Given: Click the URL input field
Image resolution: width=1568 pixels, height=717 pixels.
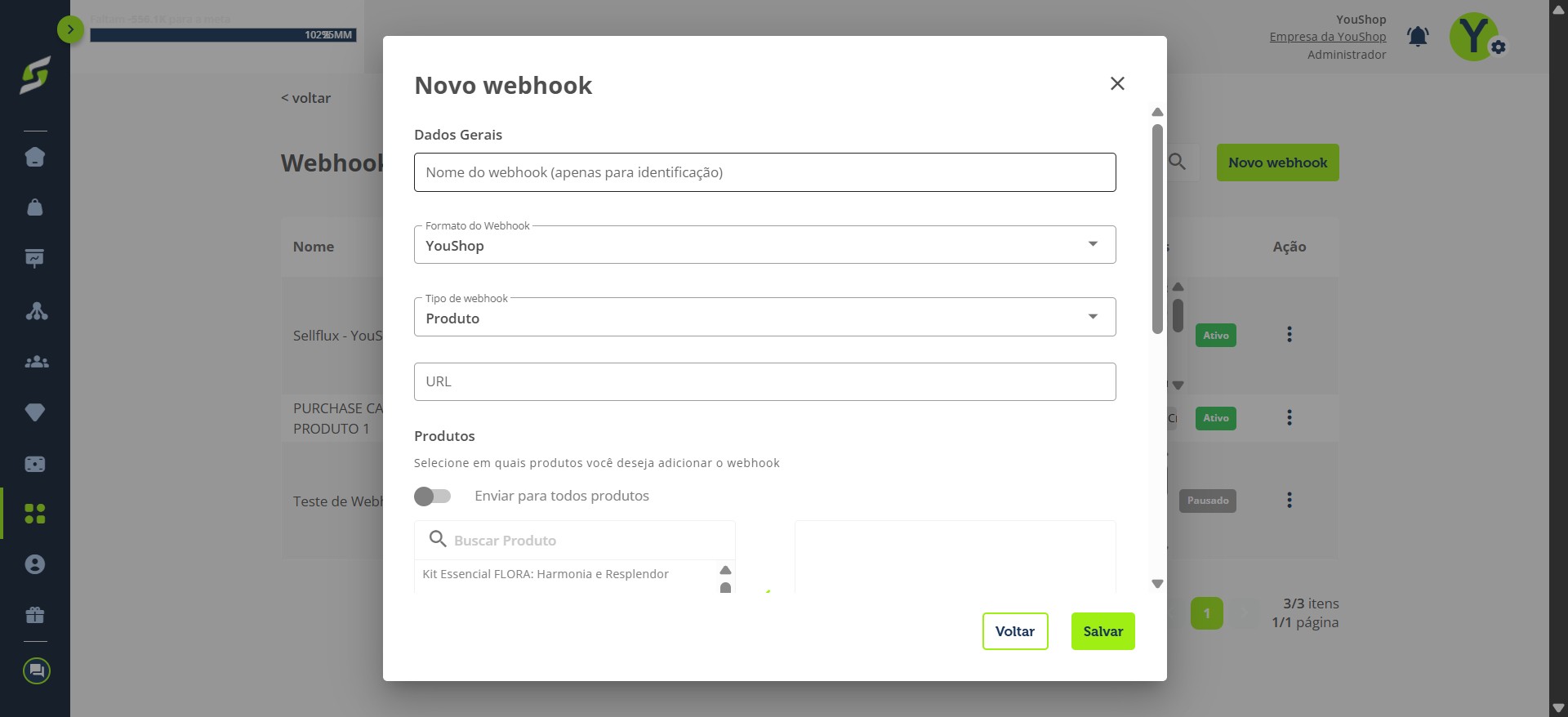Looking at the screenshot, I should [764, 381].
